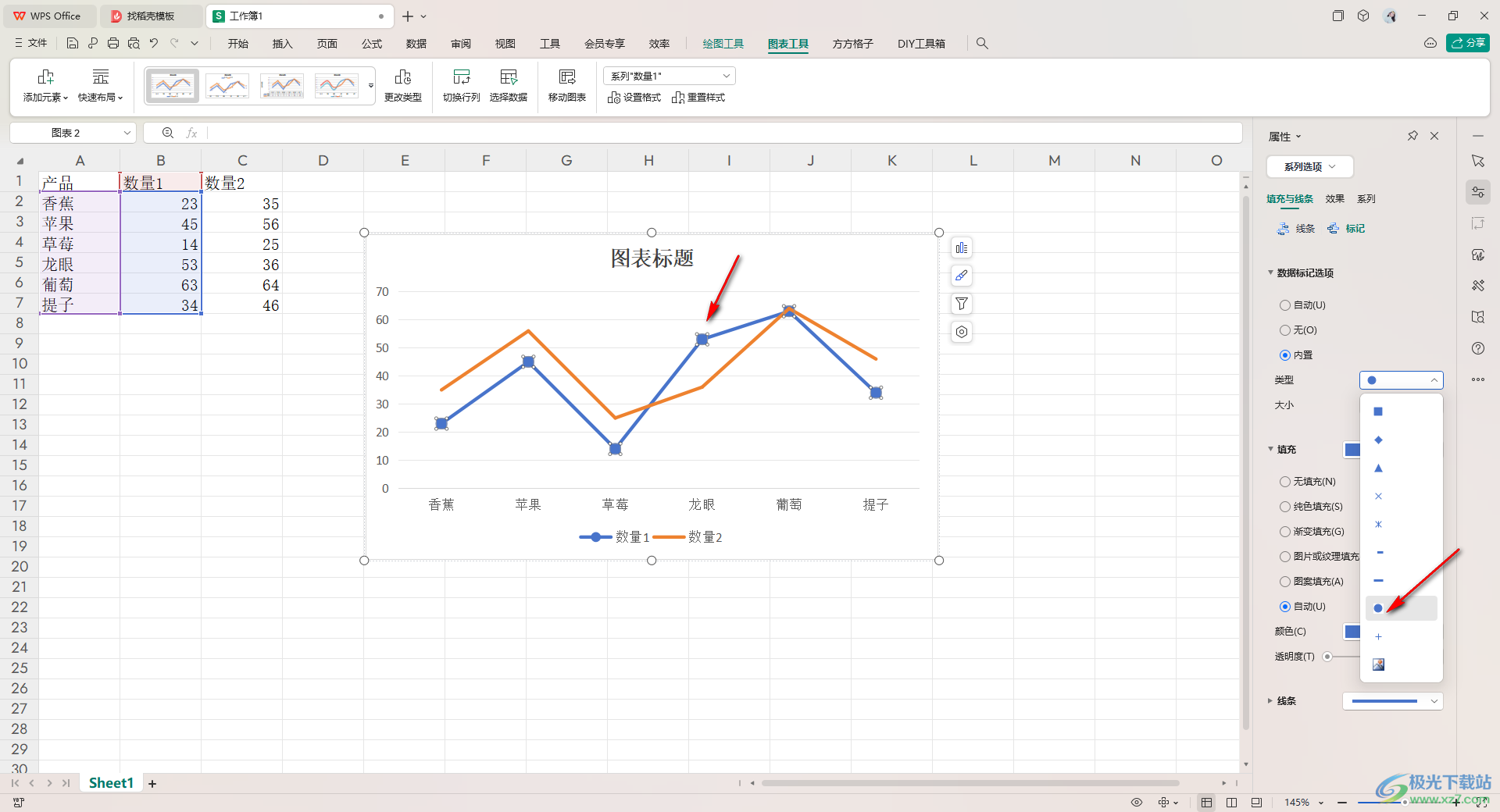Open the Add Element (添加元素) tool
This screenshot has height=812, width=1500.
pyautogui.click(x=46, y=85)
